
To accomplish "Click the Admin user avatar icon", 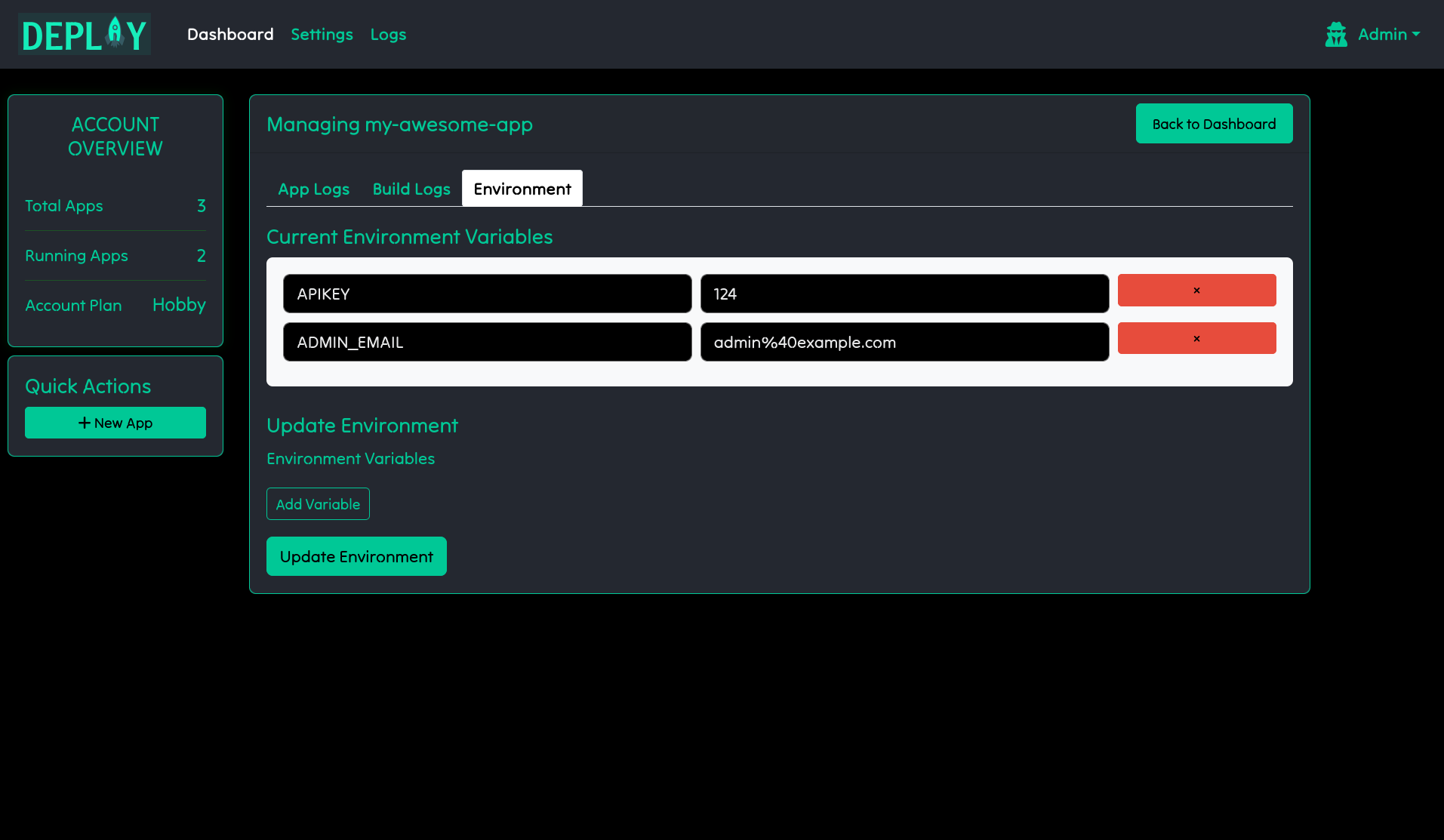I will 1336,34.
